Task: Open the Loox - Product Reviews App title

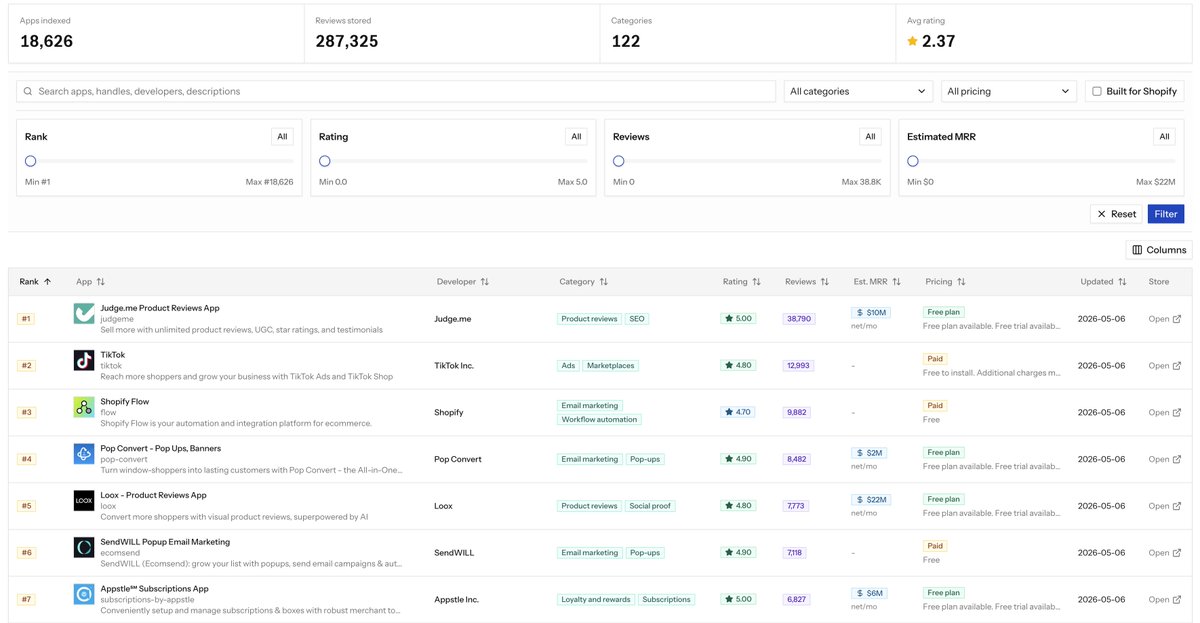Action: tap(153, 495)
